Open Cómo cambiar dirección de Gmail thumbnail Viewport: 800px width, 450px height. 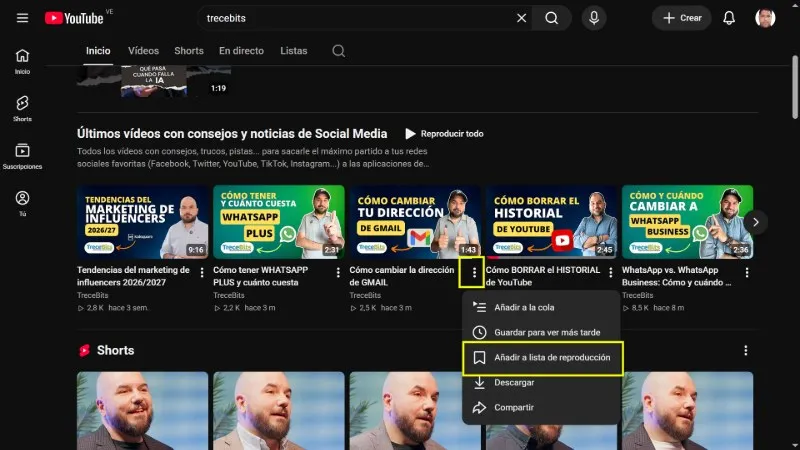click(415, 222)
